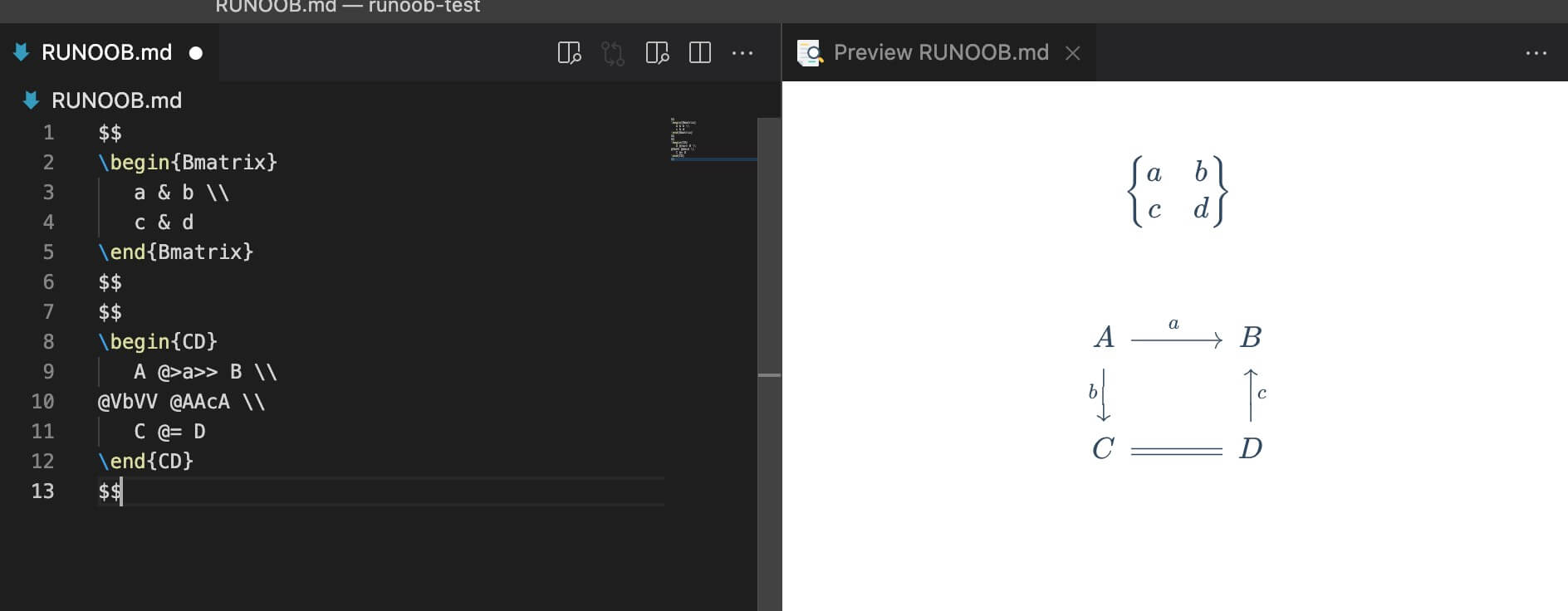This screenshot has height=611, width=1568.
Task: Click the editor's vertical scrollbar thumb
Action: click(769, 249)
